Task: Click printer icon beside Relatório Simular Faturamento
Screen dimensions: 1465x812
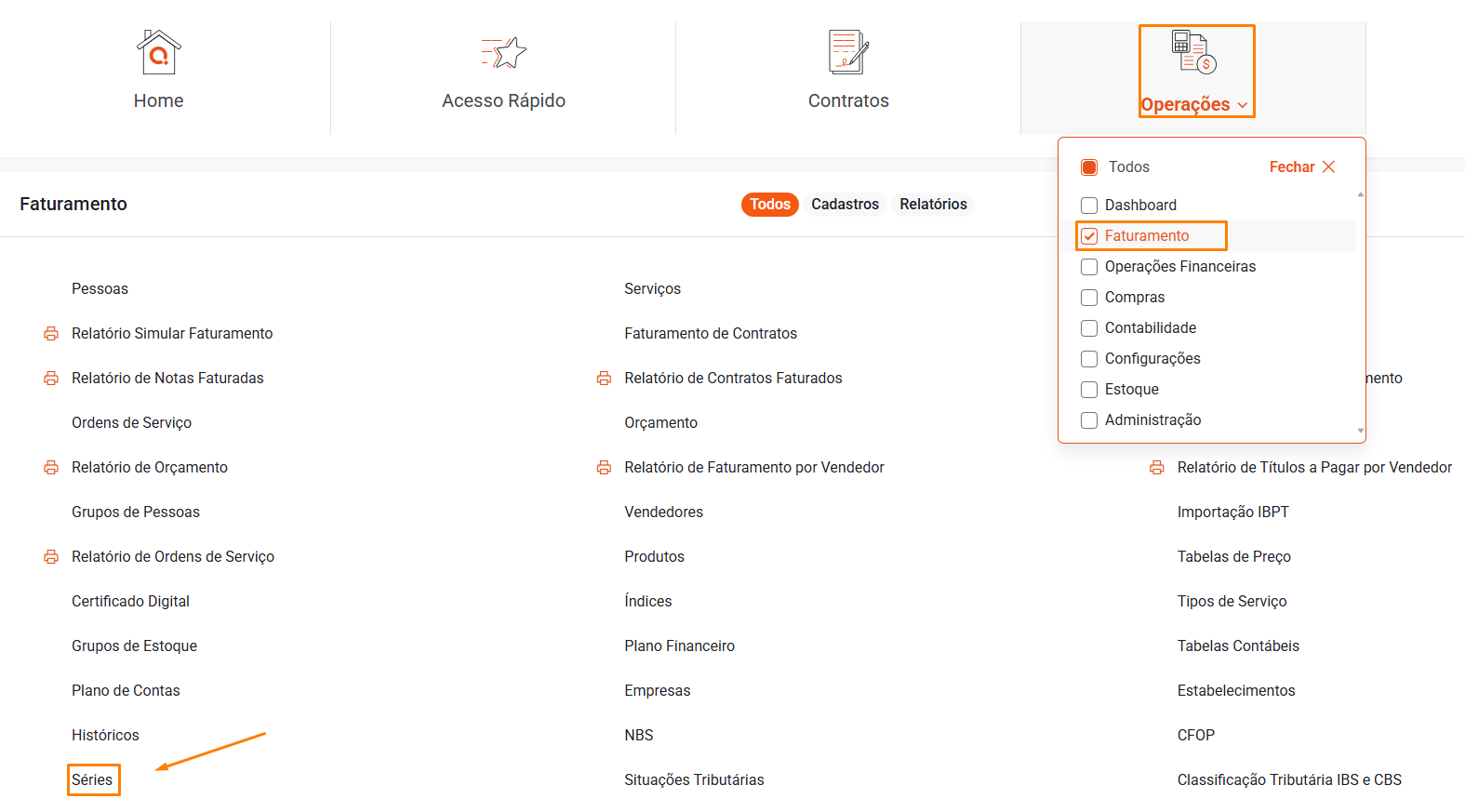Action: click(x=51, y=334)
